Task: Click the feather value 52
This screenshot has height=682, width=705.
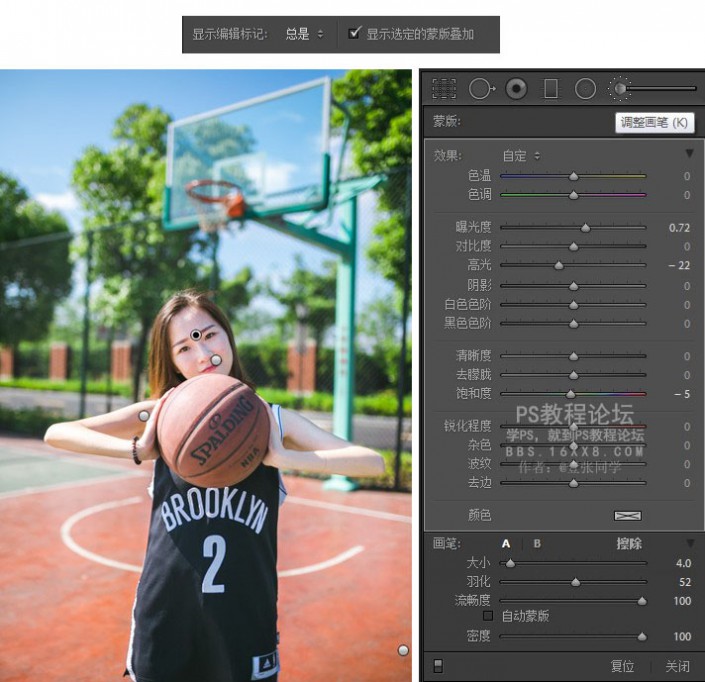Action: (685, 582)
